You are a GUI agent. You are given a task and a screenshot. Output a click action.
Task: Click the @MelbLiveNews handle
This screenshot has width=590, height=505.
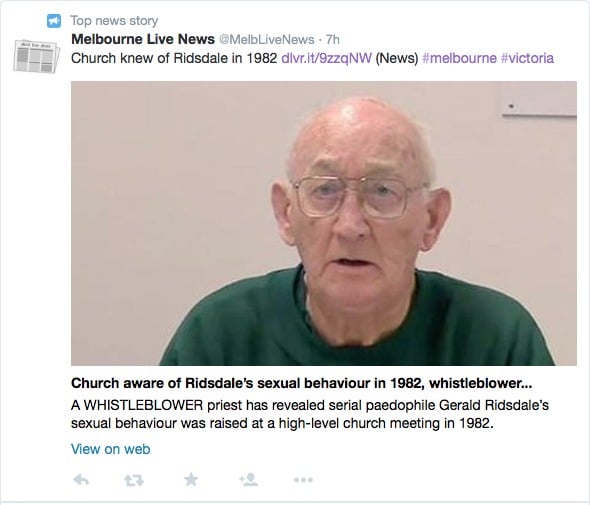tap(266, 40)
